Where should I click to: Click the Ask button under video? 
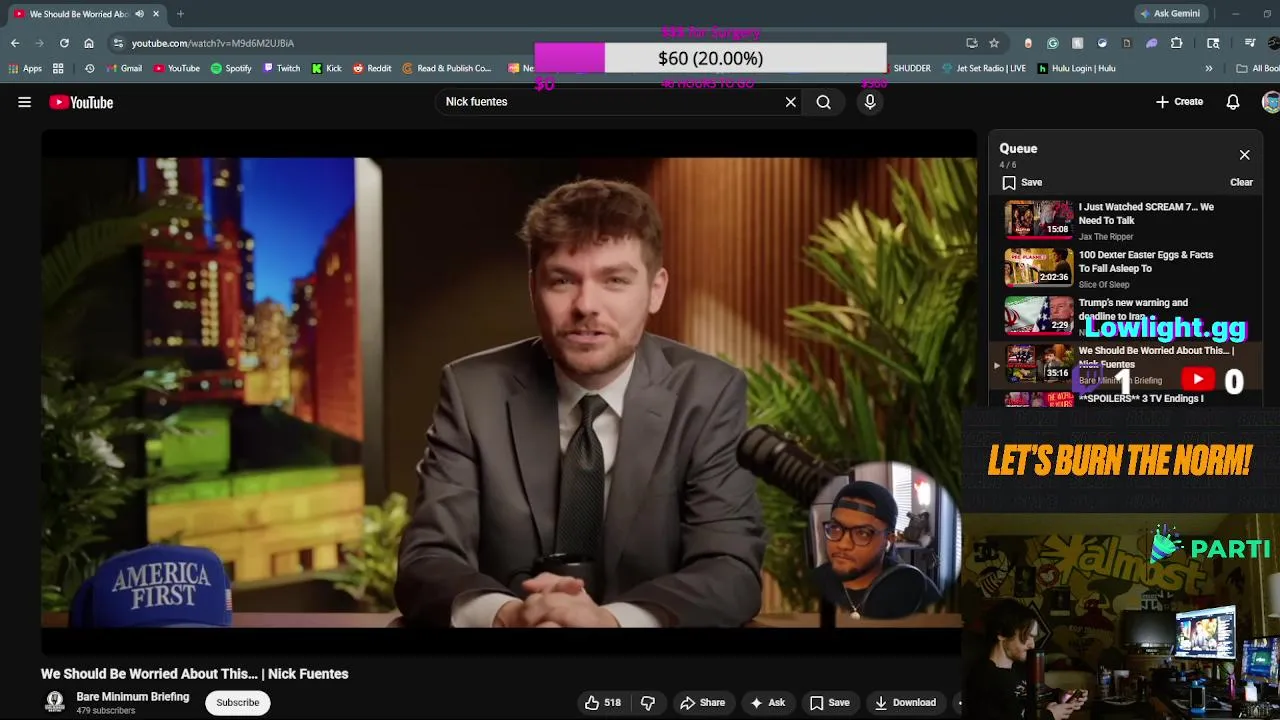point(767,703)
